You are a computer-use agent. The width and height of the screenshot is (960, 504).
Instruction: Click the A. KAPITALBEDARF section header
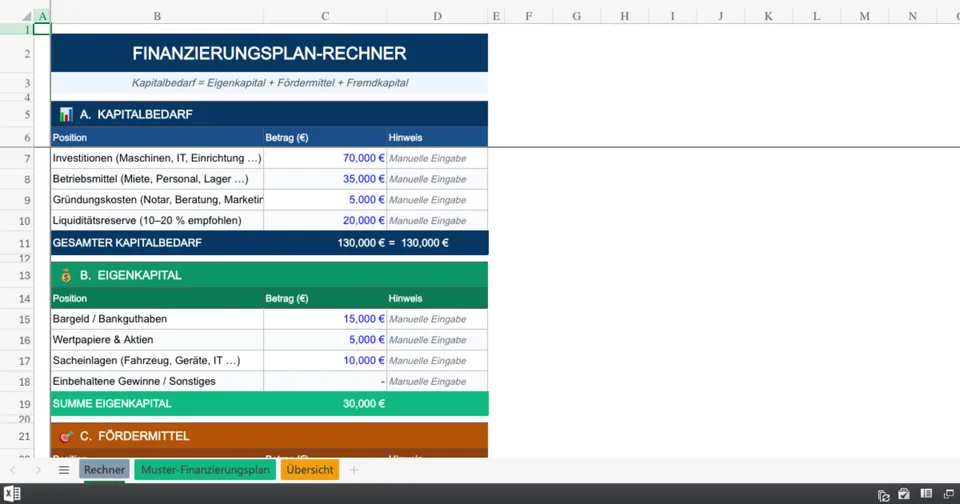[269, 115]
